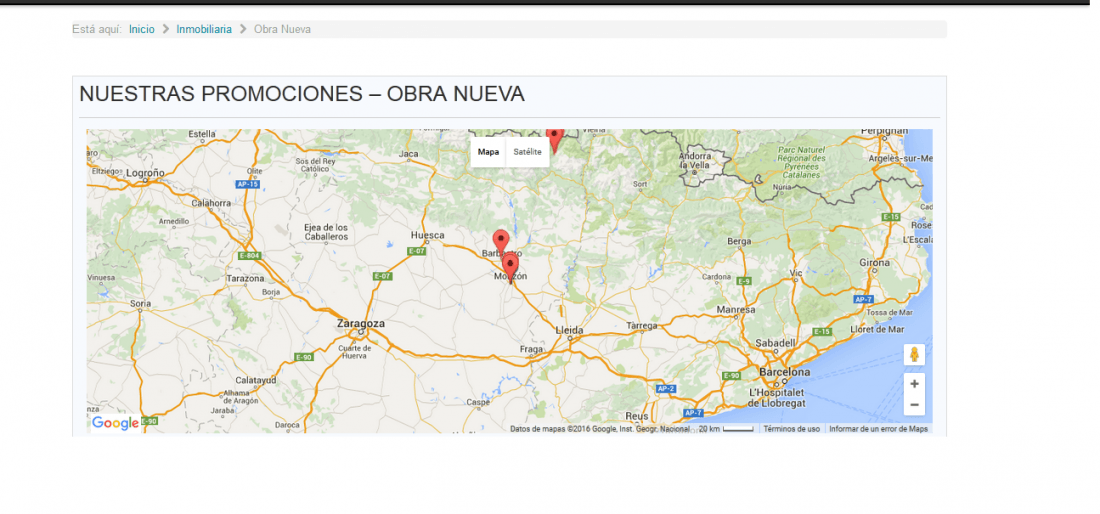Click the Nuestras Promociones – Obra Nueva heading

[x=302, y=94]
